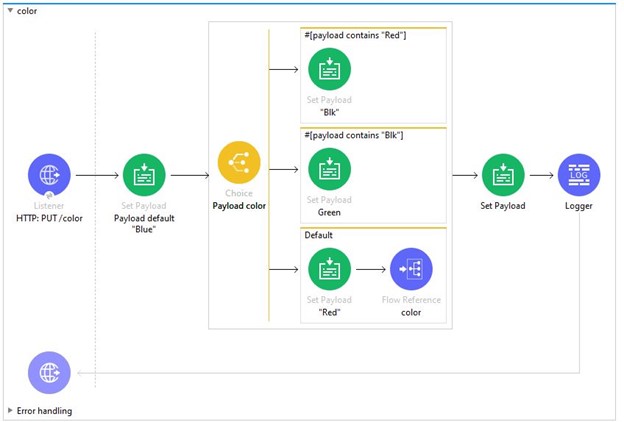Click the HTTP Listener icon
The height and width of the screenshot is (422, 624).
tap(49, 175)
